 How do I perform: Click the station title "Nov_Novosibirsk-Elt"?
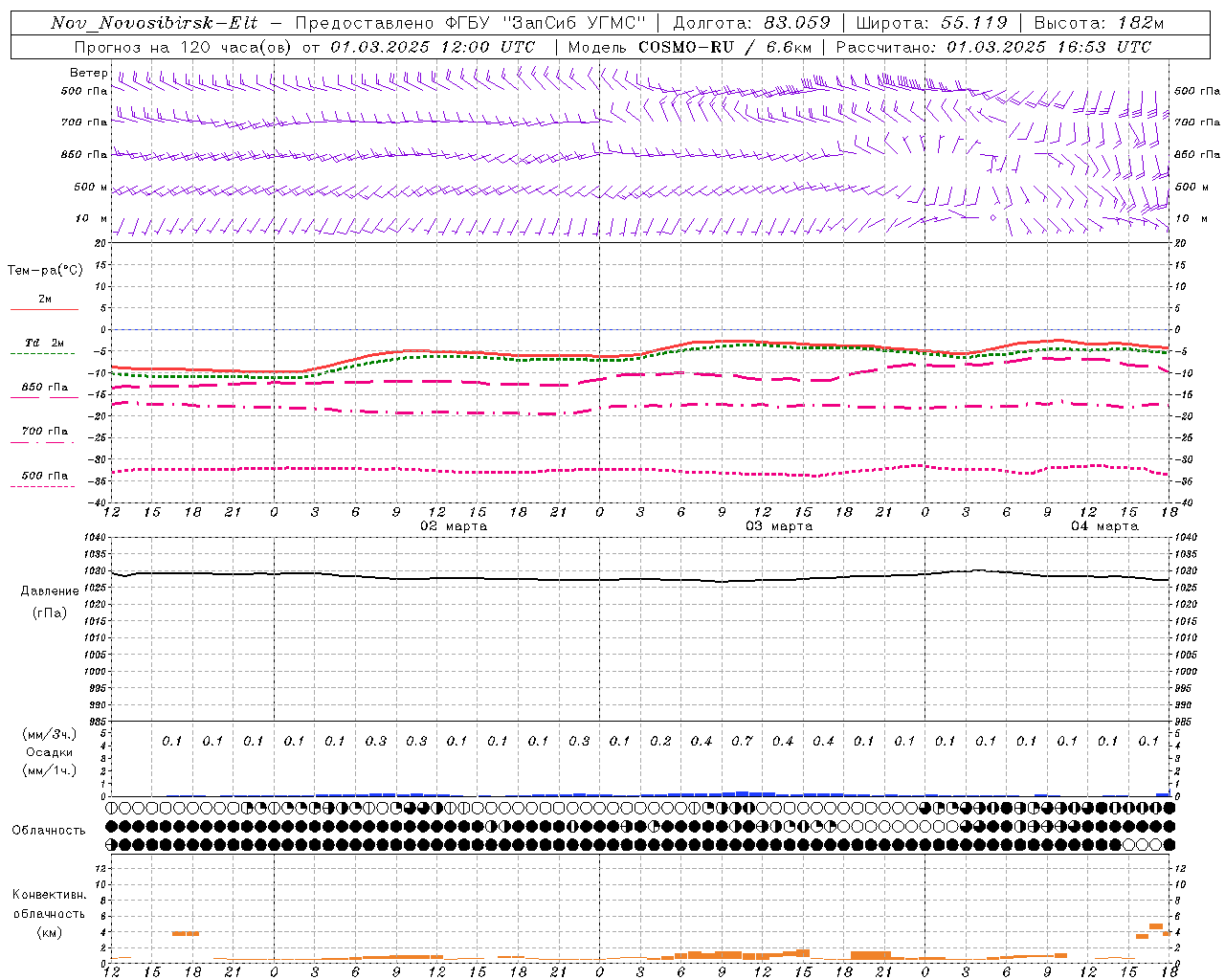coord(154,23)
